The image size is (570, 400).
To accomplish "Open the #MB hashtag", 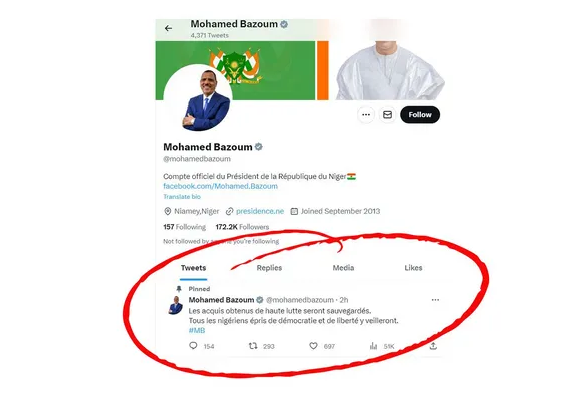I will click(x=197, y=331).
